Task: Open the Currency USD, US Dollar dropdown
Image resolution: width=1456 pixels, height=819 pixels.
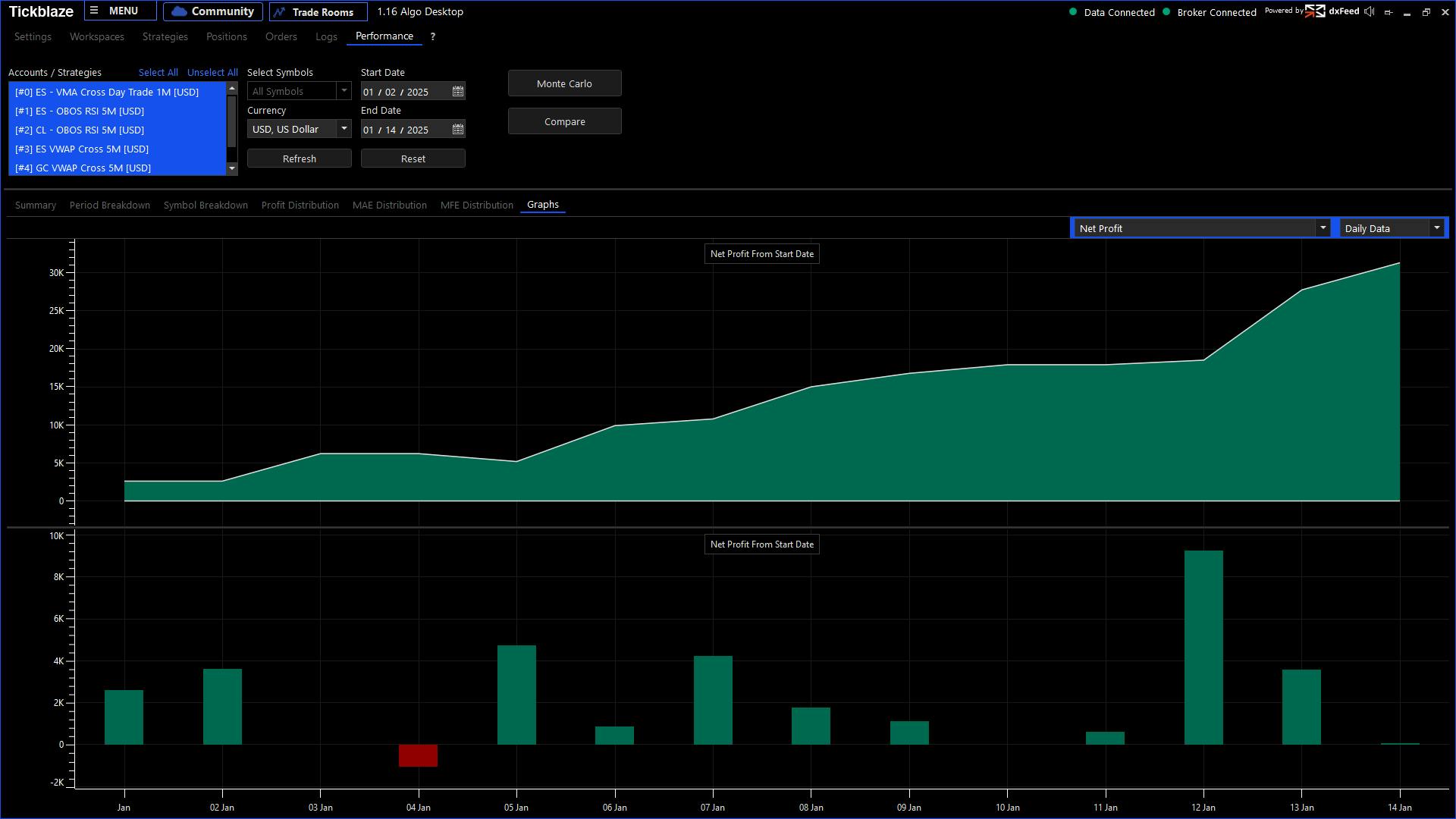Action: pos(299,129)
